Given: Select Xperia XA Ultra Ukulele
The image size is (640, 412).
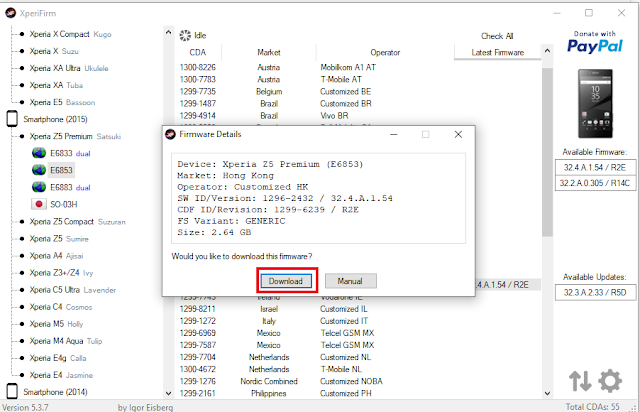Looking at the screenshot, I should coord(69,68).
